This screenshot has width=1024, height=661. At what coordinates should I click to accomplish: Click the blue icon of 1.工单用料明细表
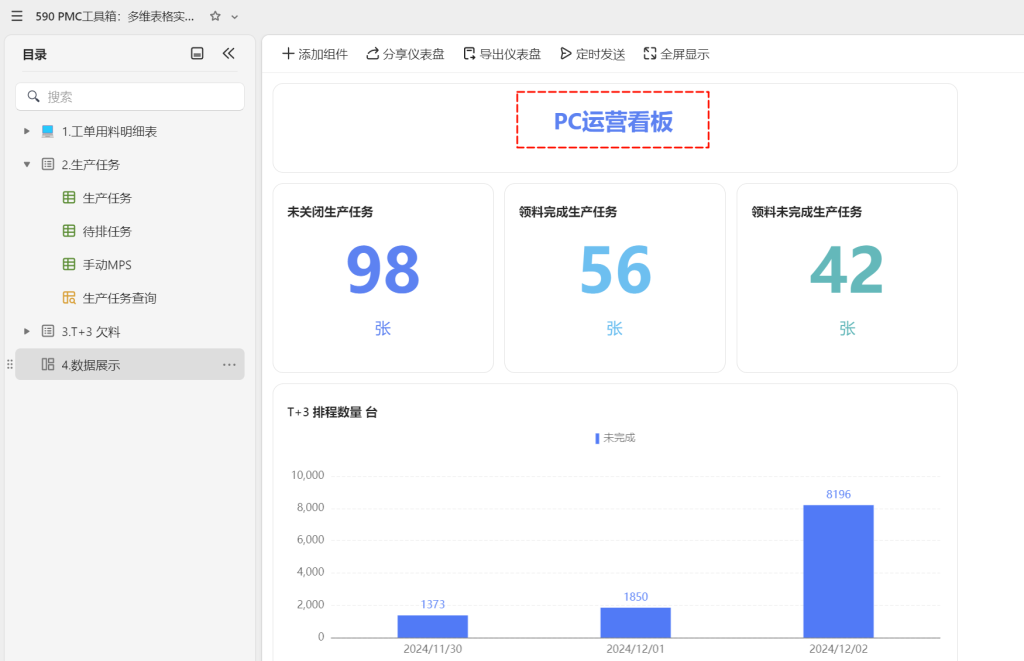48,131
